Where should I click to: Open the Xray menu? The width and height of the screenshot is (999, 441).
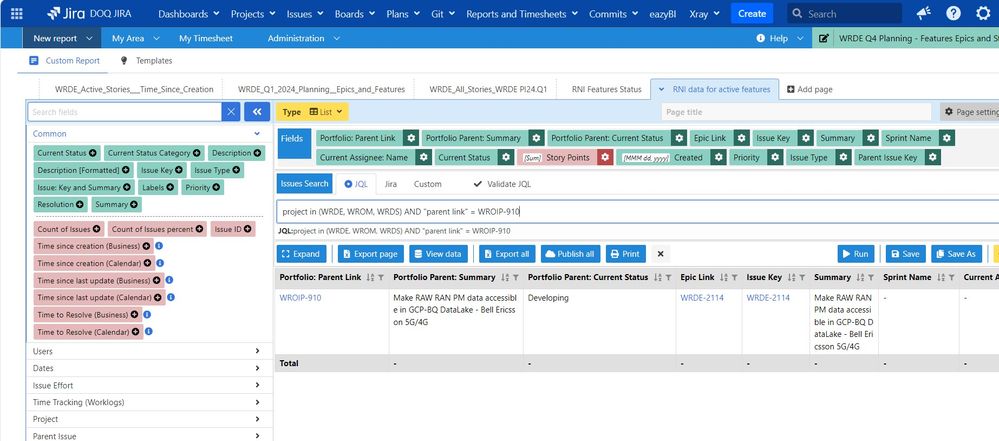[x=705, y=13]
